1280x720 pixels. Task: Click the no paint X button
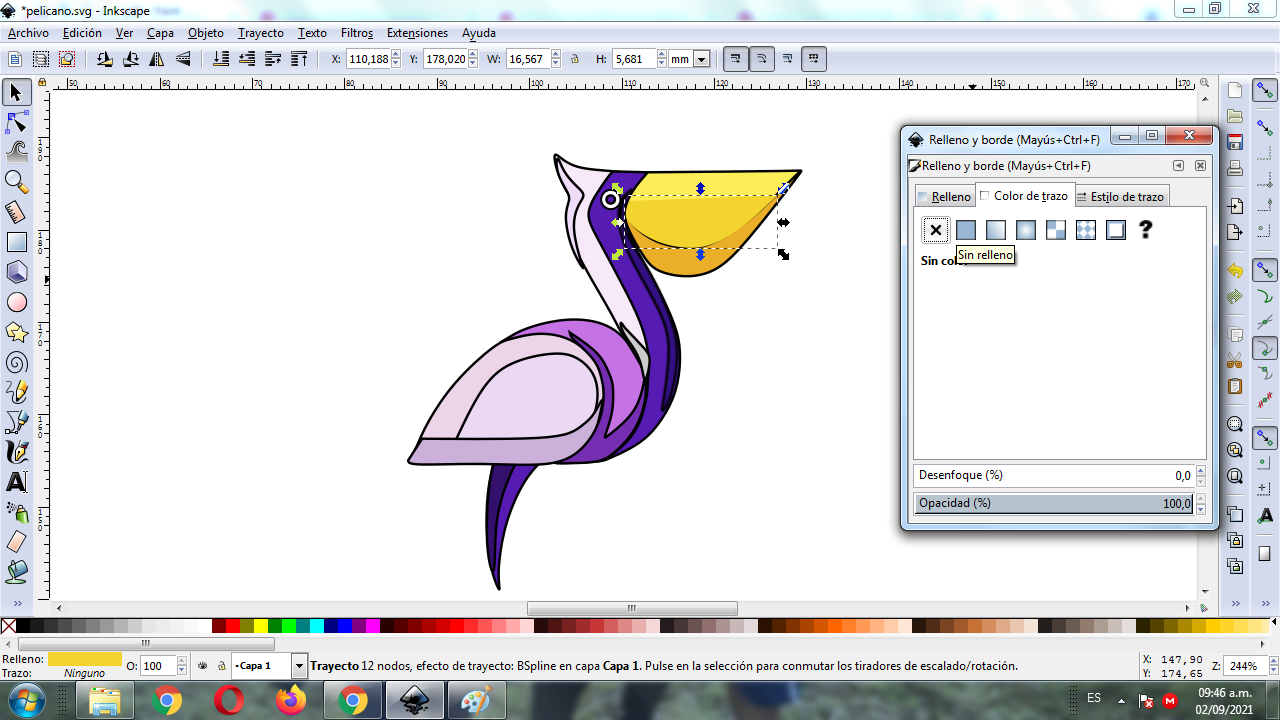[935, 230]
